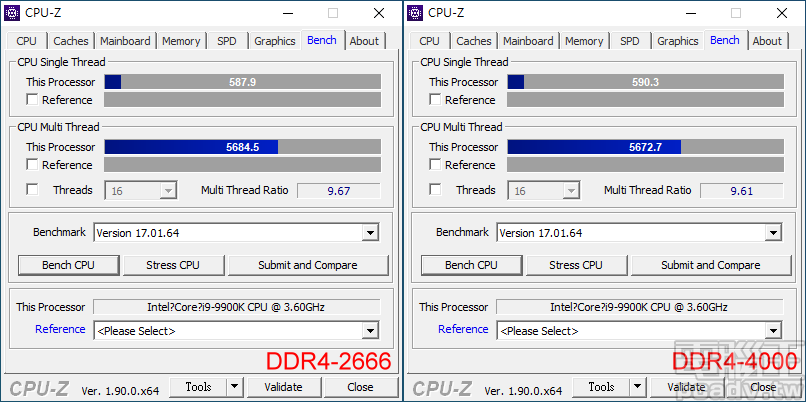Switch to Mainboard tab in left window
This screenshot has height=402, width=806.
point(125,41)
